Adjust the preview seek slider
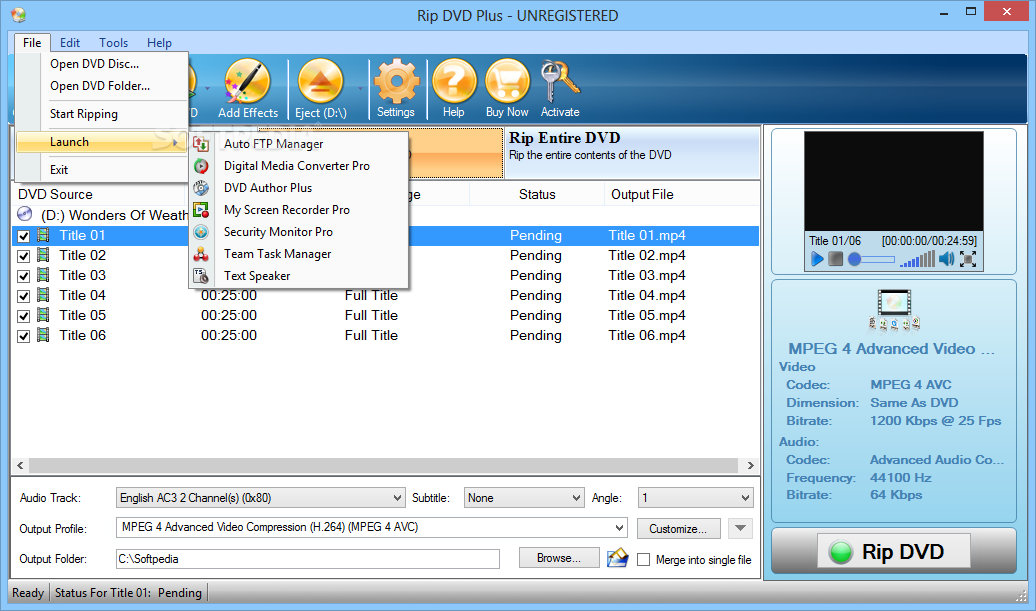The image size is (1036, 611). click(871, 259)
